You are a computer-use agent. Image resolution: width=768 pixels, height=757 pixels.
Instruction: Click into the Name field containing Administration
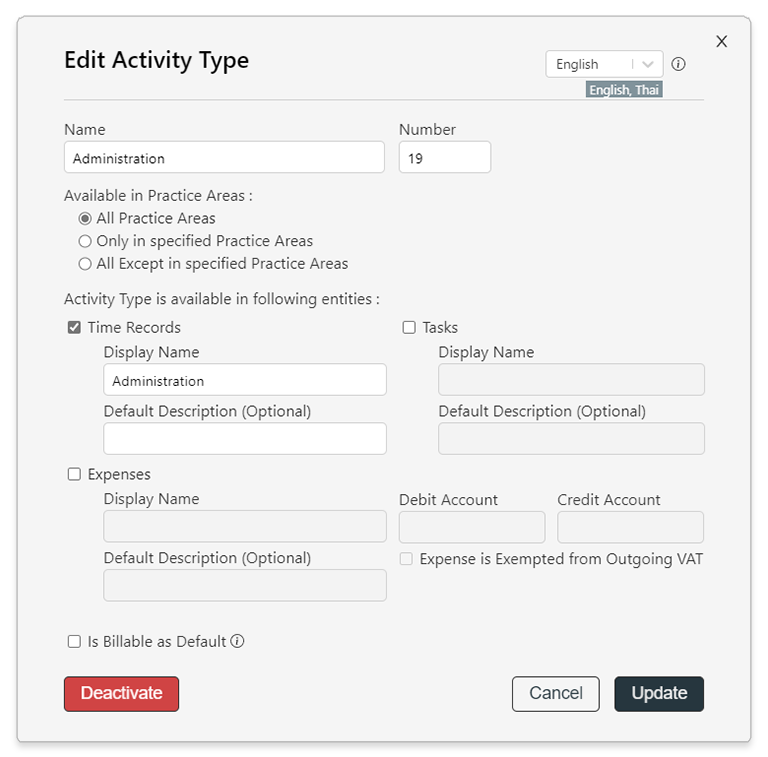click(224, 157)
